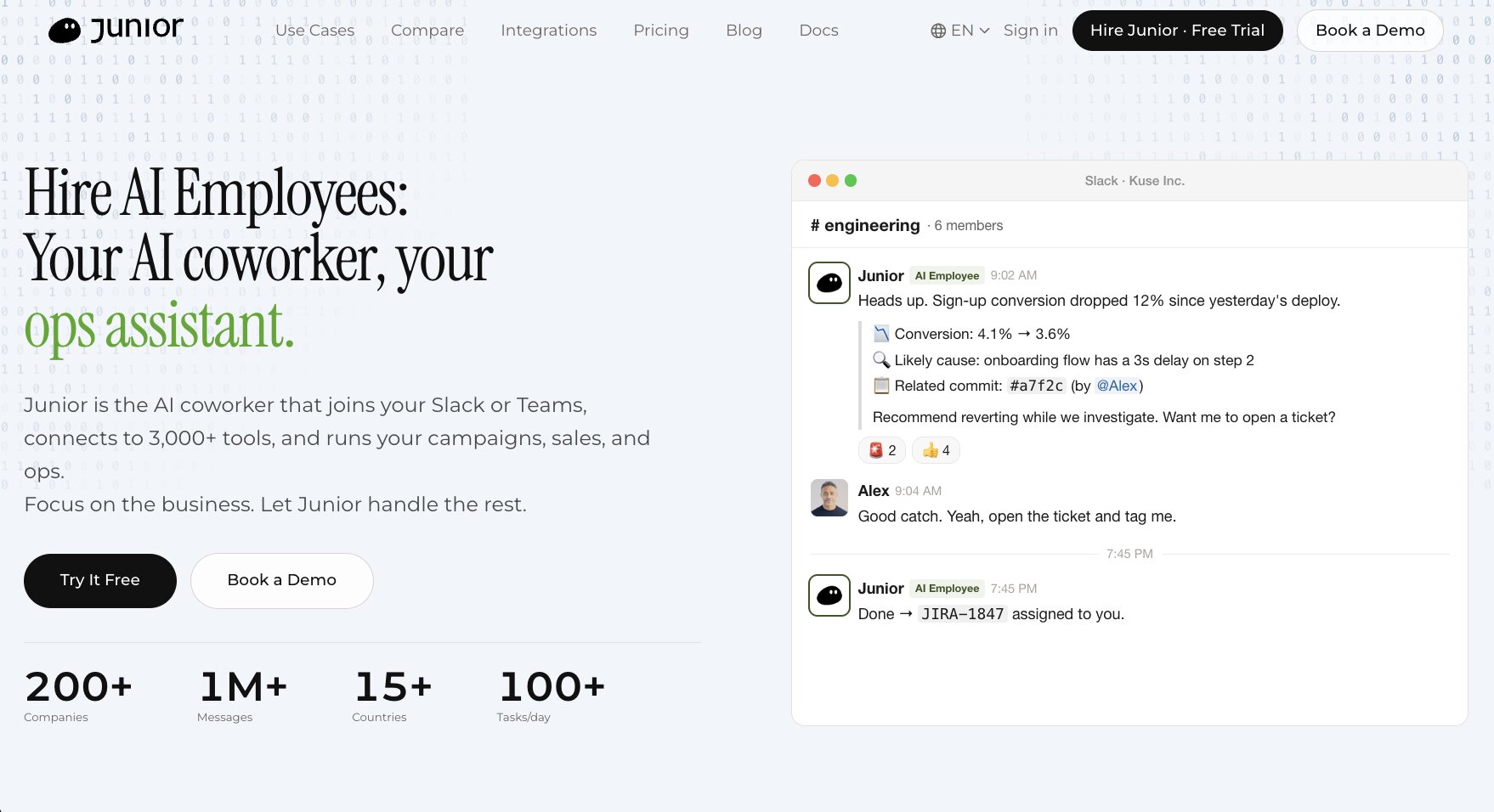Open the Use Cases menu
The image size is (1494, 812).
coord(314,31)
